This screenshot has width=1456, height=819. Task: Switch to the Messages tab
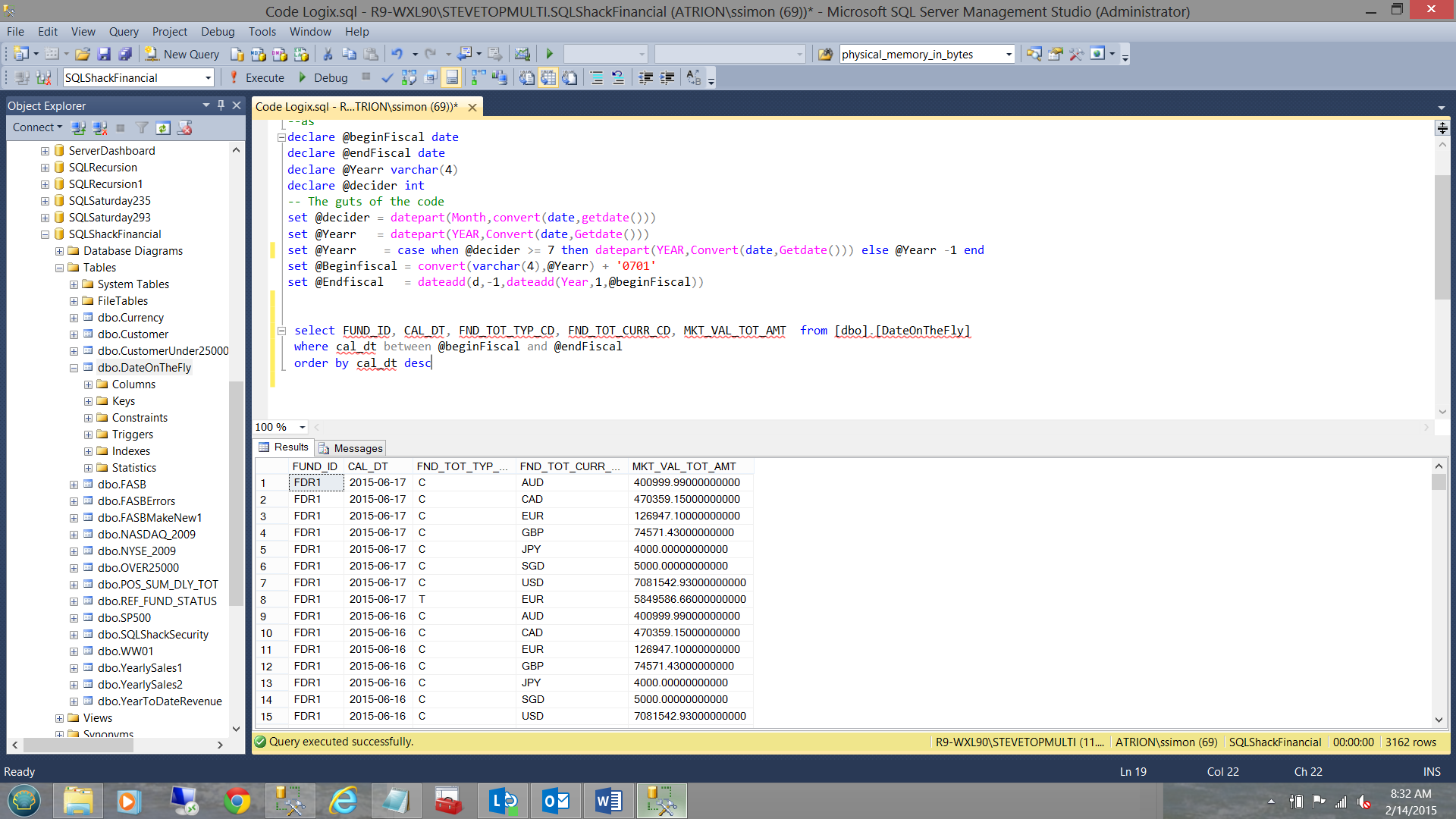[x=351, y=448]
